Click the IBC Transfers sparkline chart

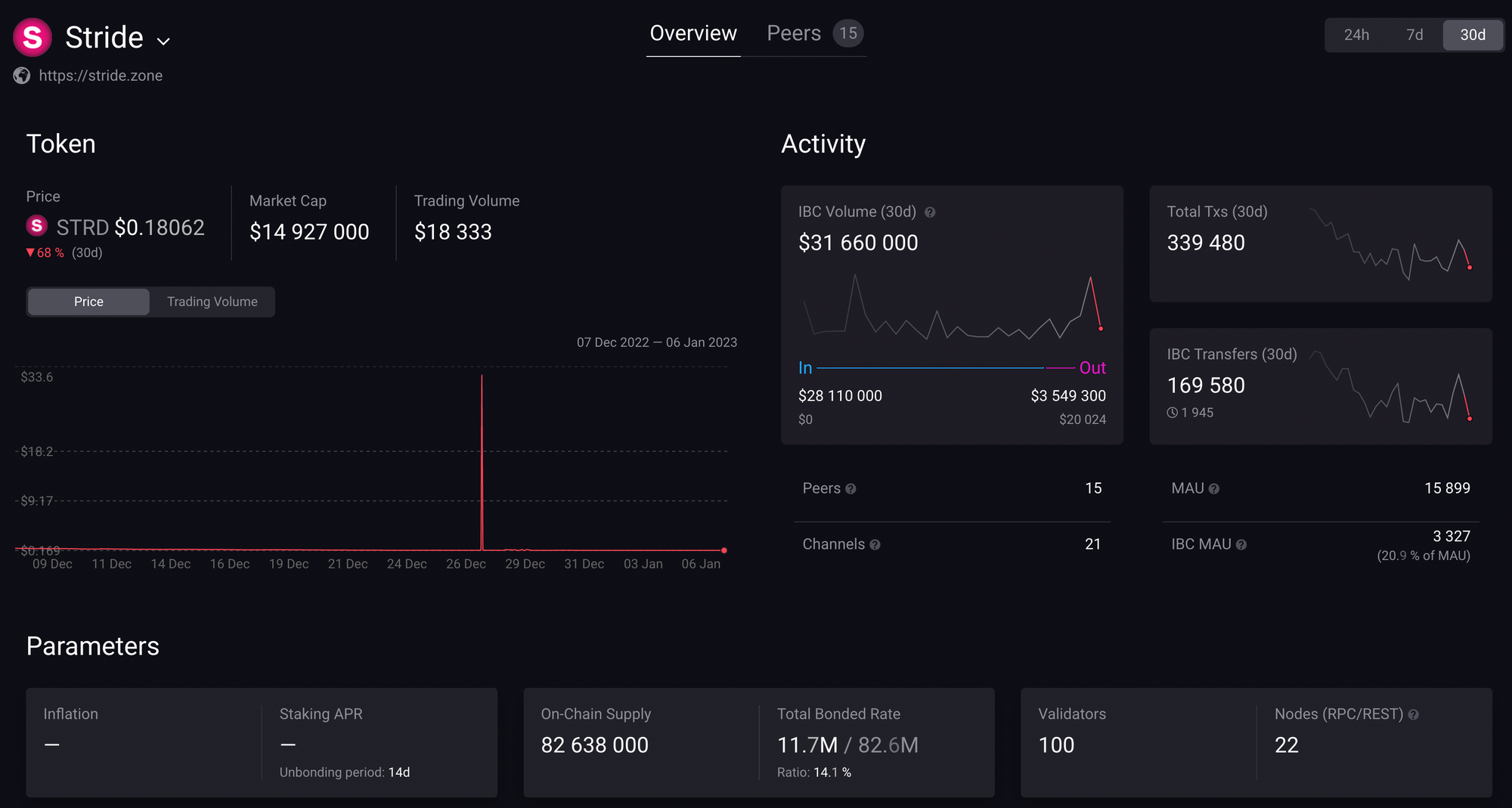click(1391, 386)
